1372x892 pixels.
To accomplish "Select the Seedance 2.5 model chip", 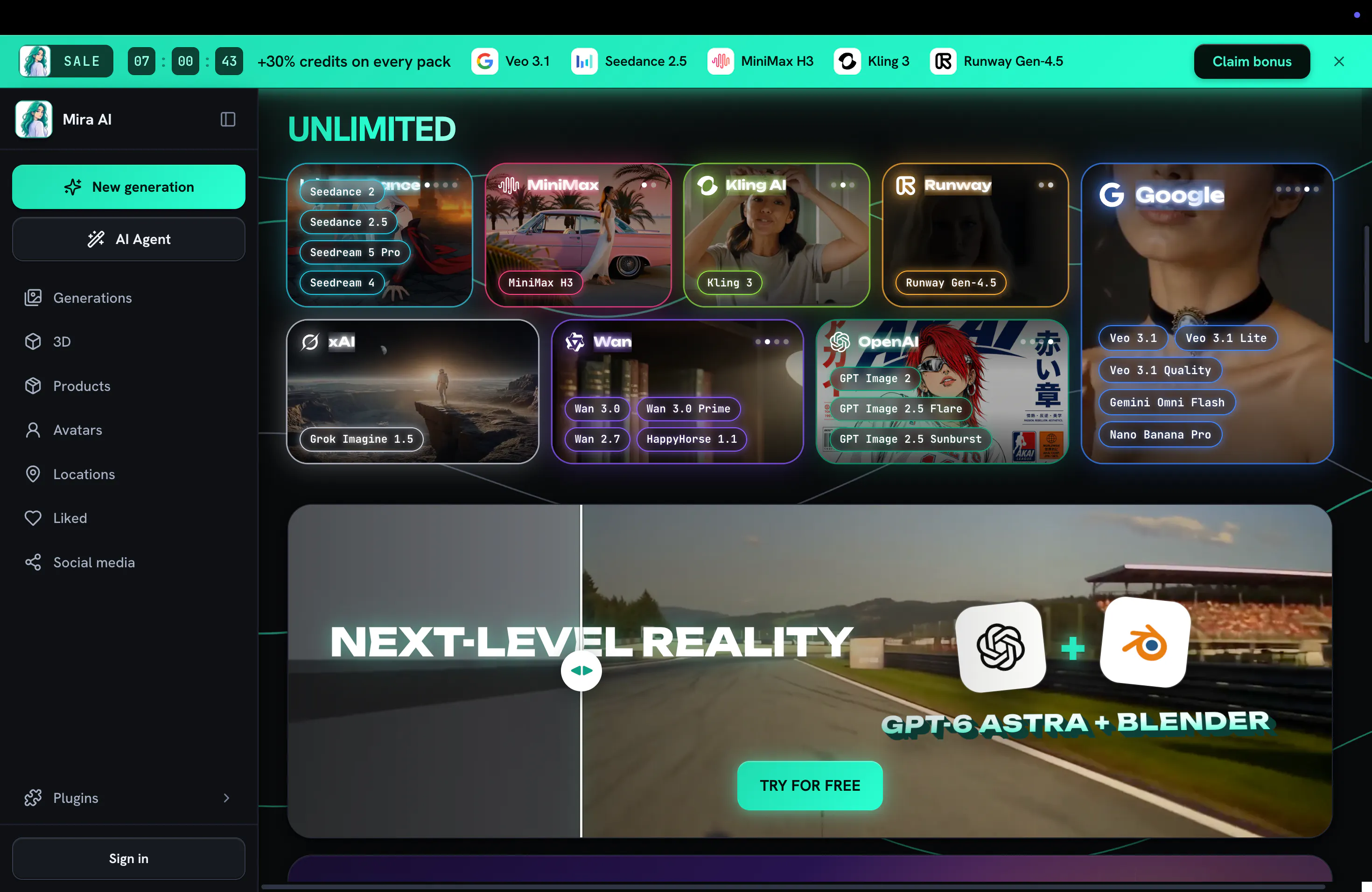I will click(x=348, y=222).
